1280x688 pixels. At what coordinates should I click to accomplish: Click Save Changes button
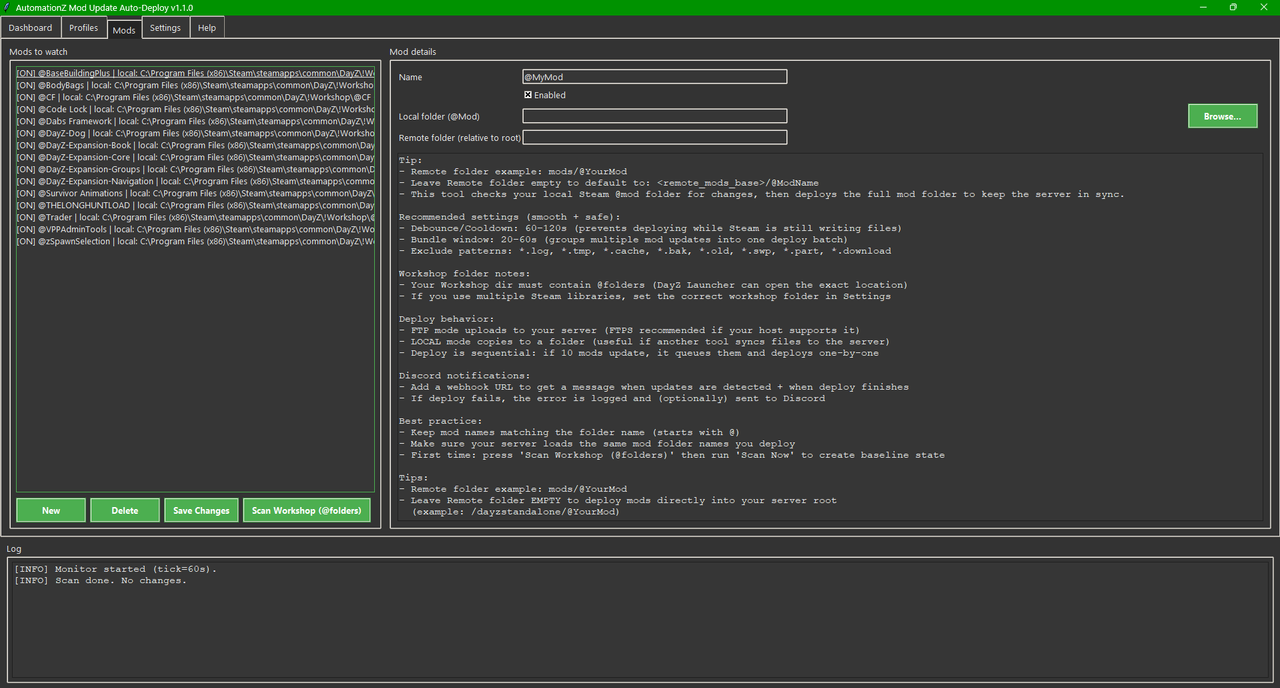coord(201,510)
